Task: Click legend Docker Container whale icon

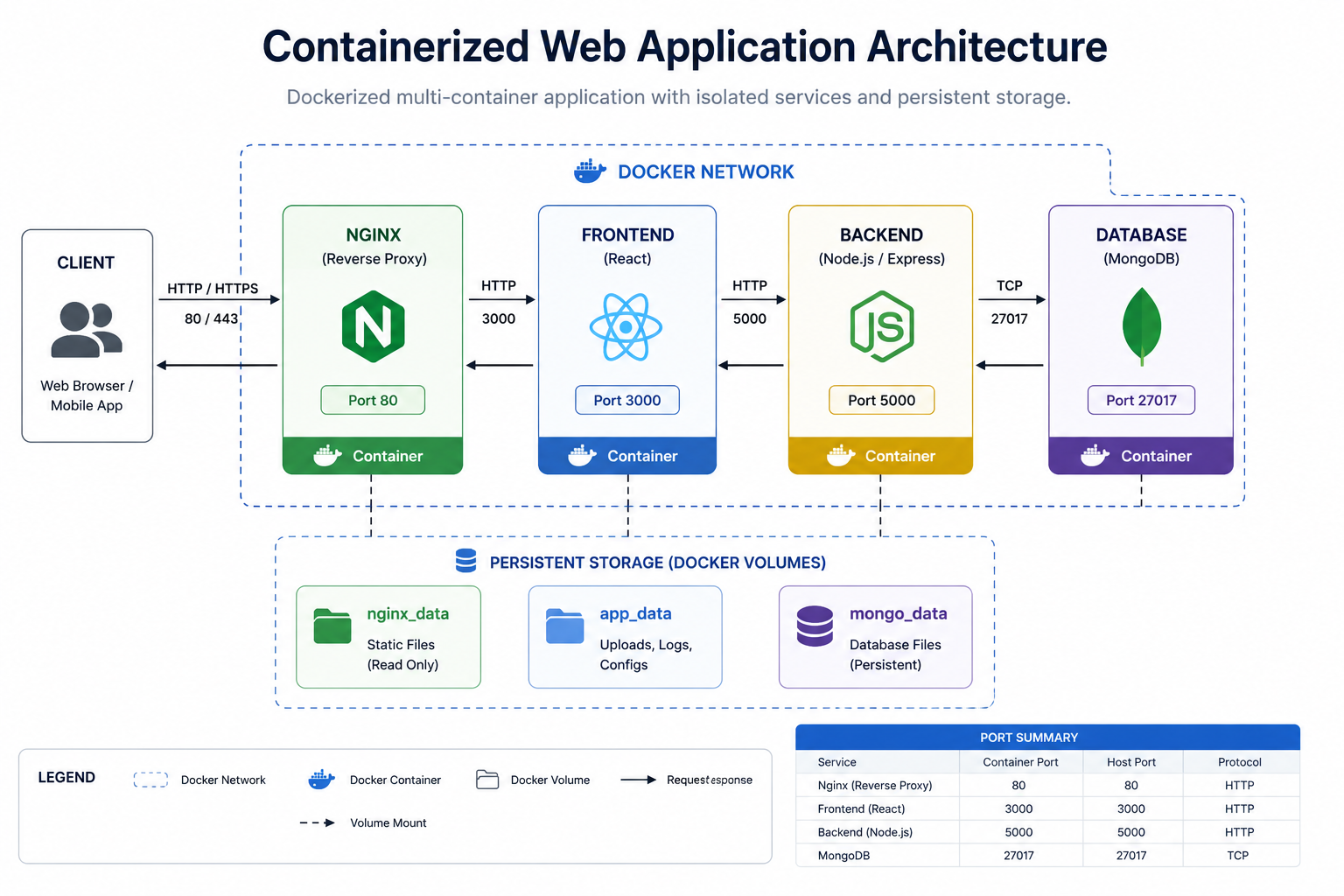Action: 322,779
